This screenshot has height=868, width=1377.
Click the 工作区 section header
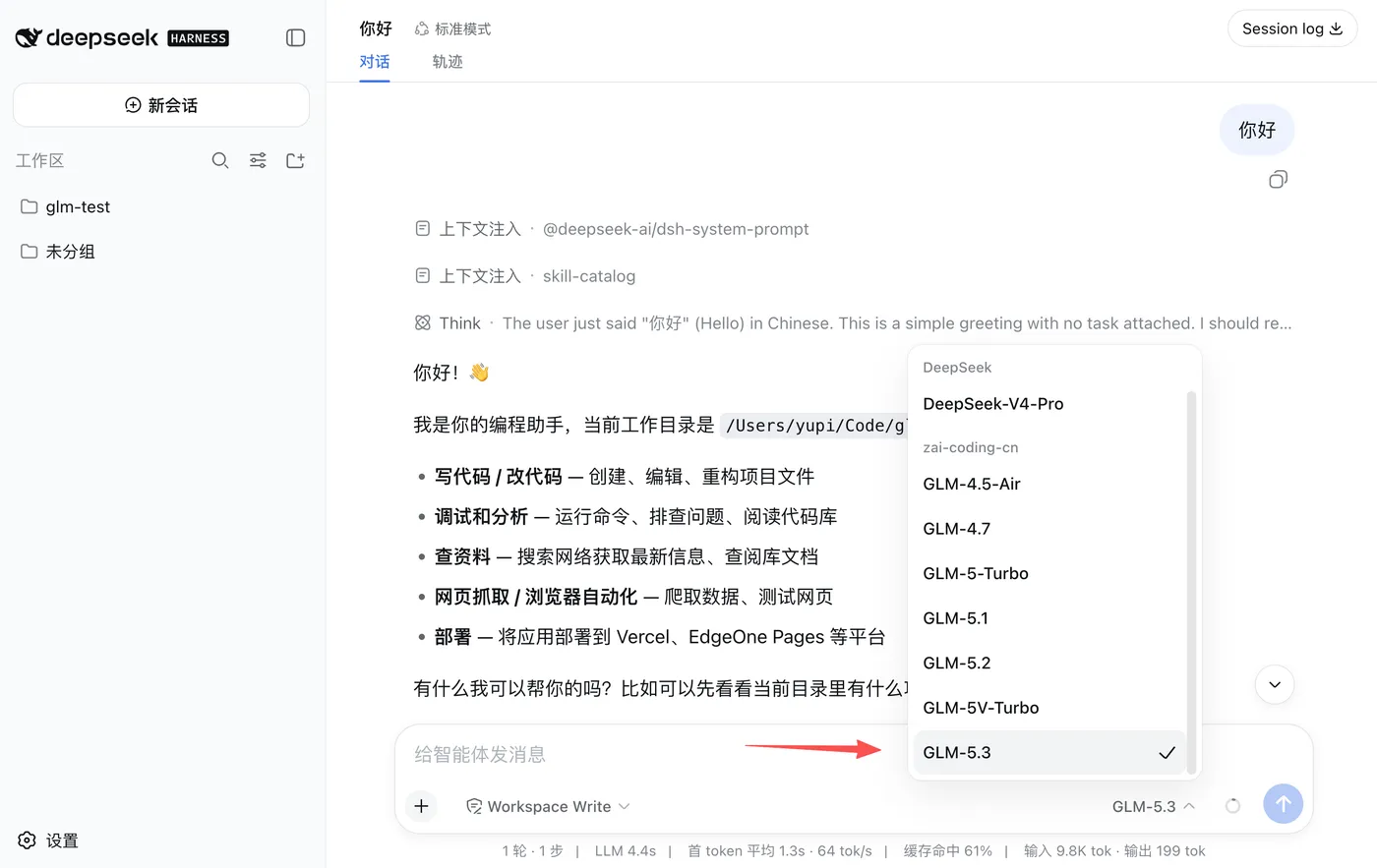(x=39, y=160)
